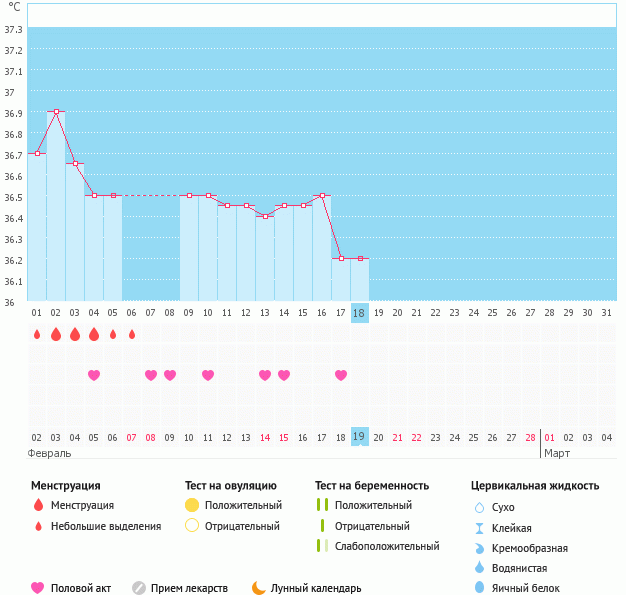This screenshot has width=626, height=595.
Task: Click the 36.7 temperature point on day 01
Action: tap(37, 154)
